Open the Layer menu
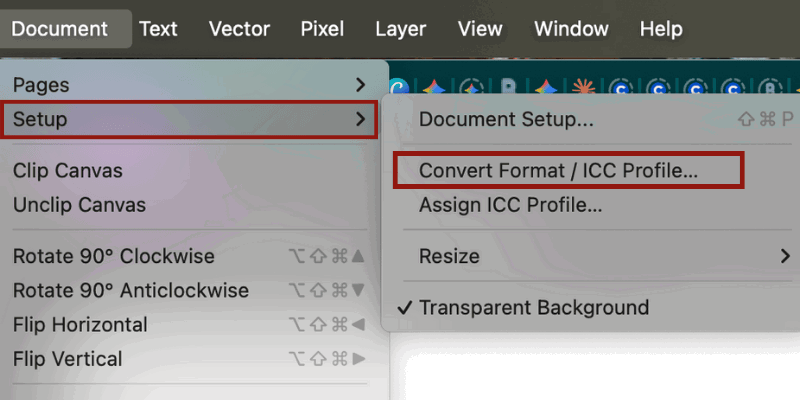The height and width of the screenshot is (400, 800). tap(400, 29)
